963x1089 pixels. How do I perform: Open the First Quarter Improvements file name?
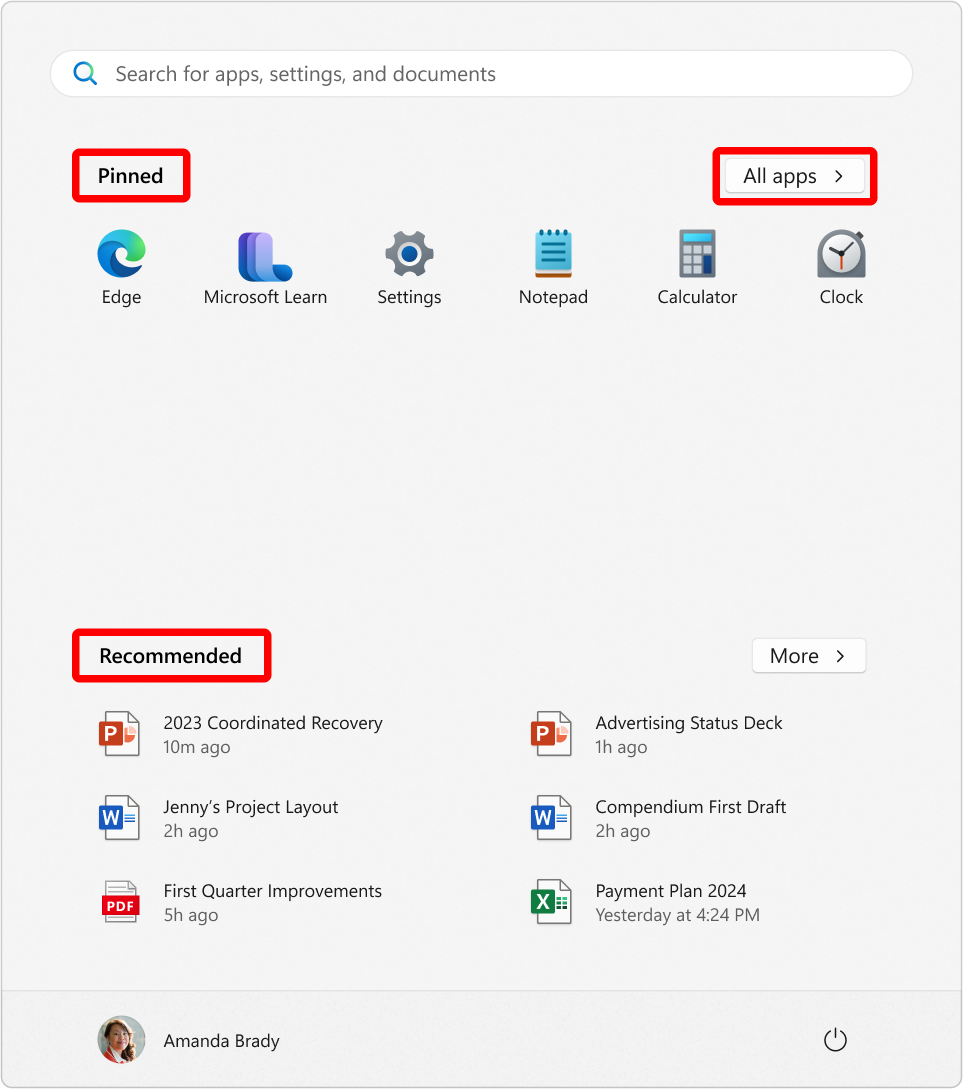273,891
